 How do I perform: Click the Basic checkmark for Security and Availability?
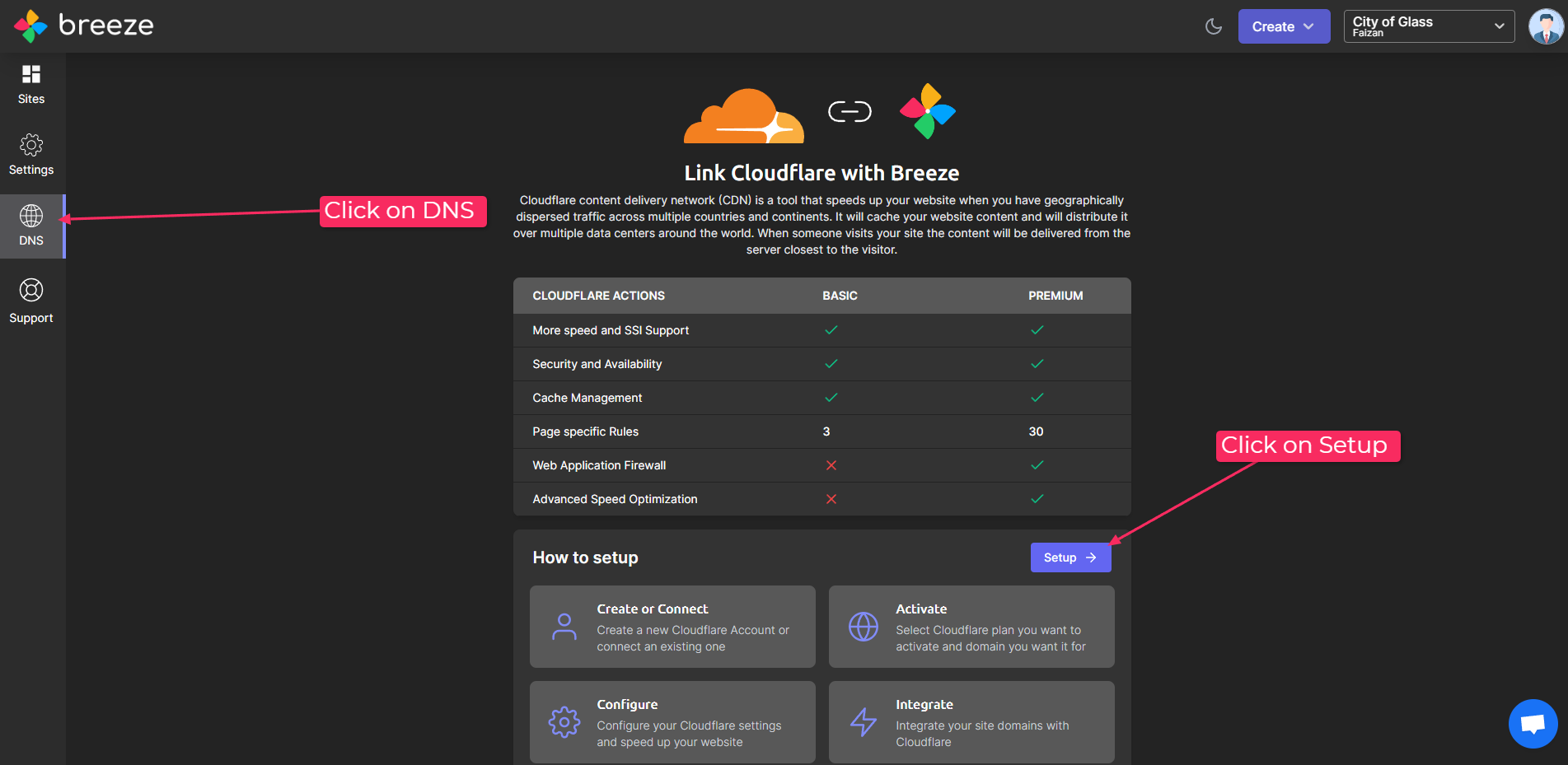click(x=831, y=364)
